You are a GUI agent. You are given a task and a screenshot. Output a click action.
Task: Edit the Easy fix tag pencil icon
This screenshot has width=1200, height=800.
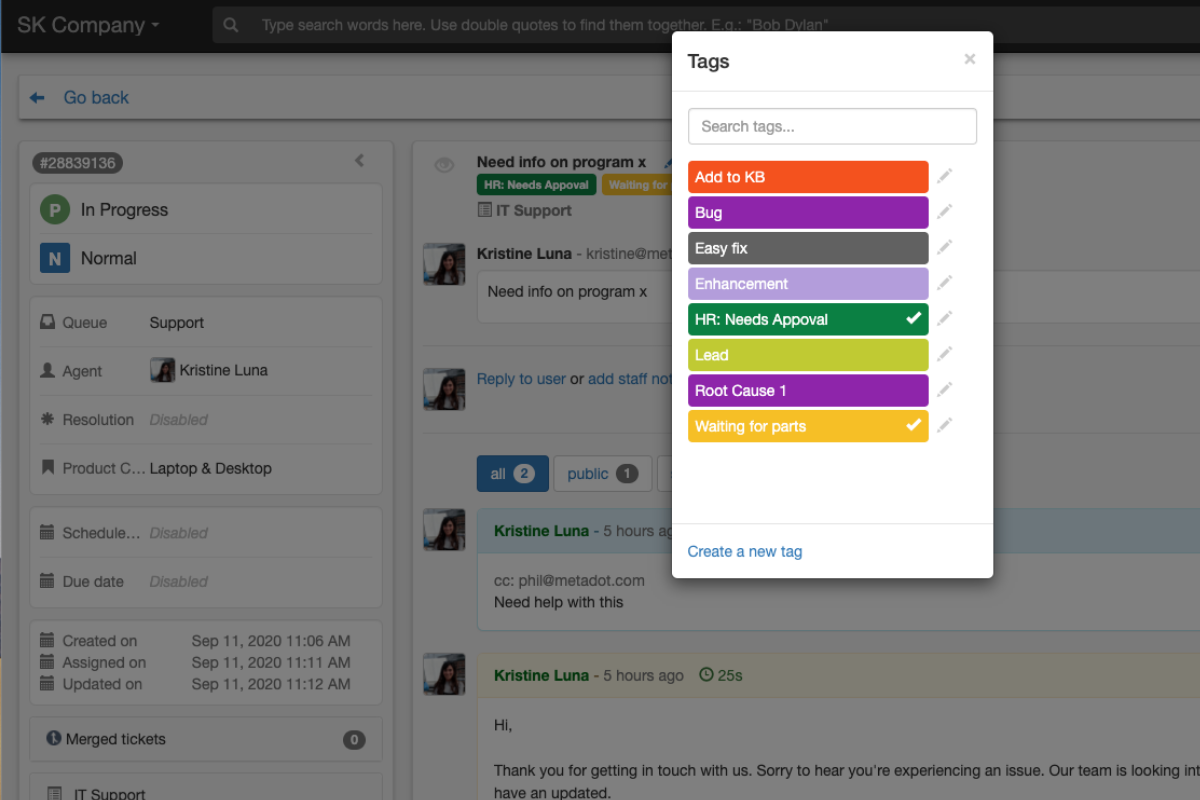coord(945,248)
